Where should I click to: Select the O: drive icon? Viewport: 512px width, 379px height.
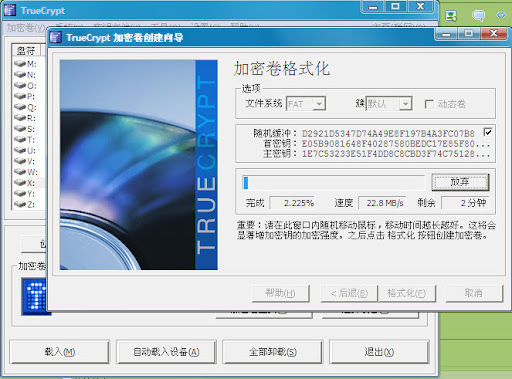(x=20, y=86)
